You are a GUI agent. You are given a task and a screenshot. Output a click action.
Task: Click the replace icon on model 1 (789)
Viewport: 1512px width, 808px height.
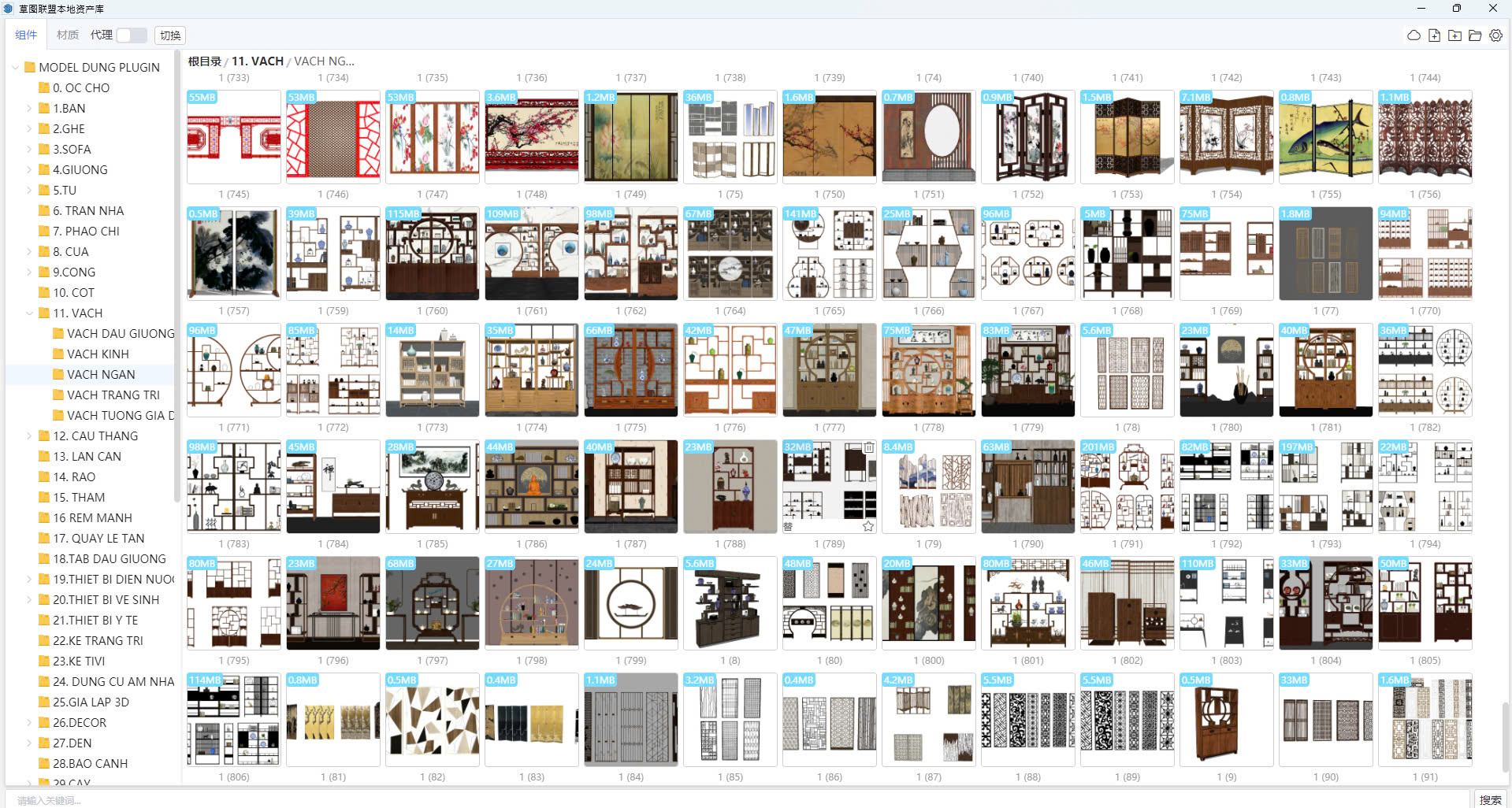788,526
